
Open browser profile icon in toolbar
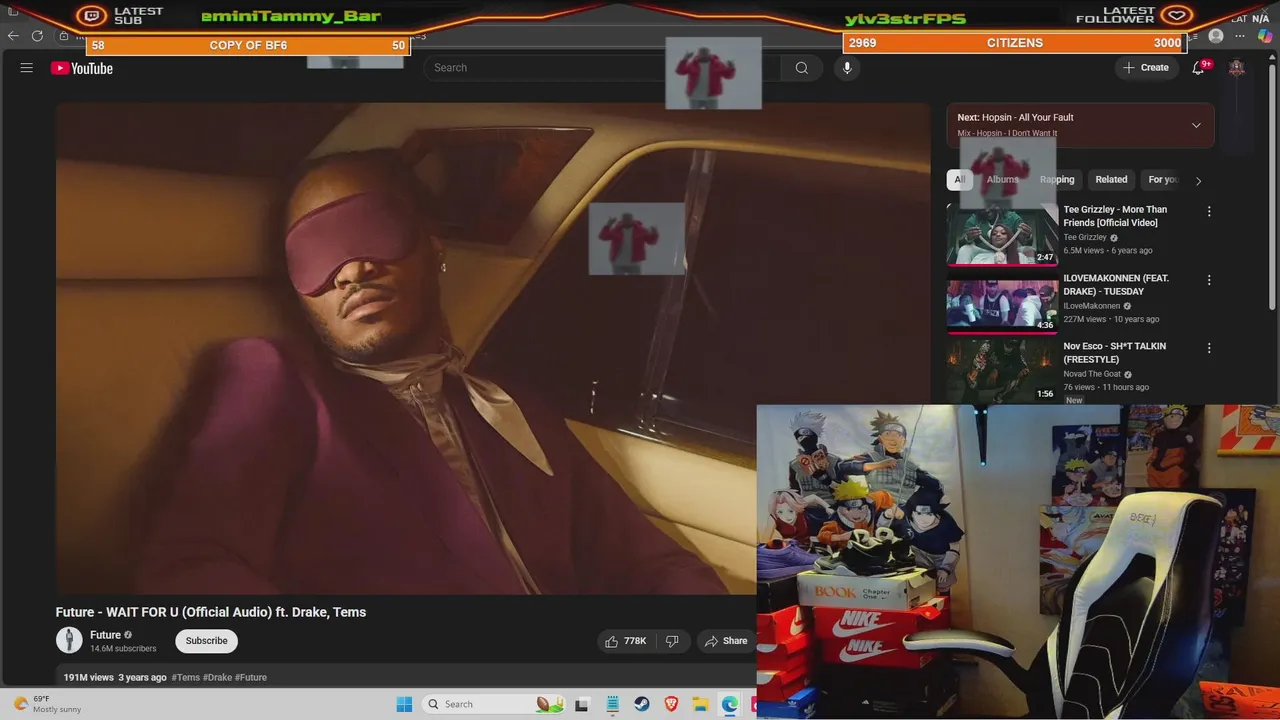click(x=1216, y=36)
